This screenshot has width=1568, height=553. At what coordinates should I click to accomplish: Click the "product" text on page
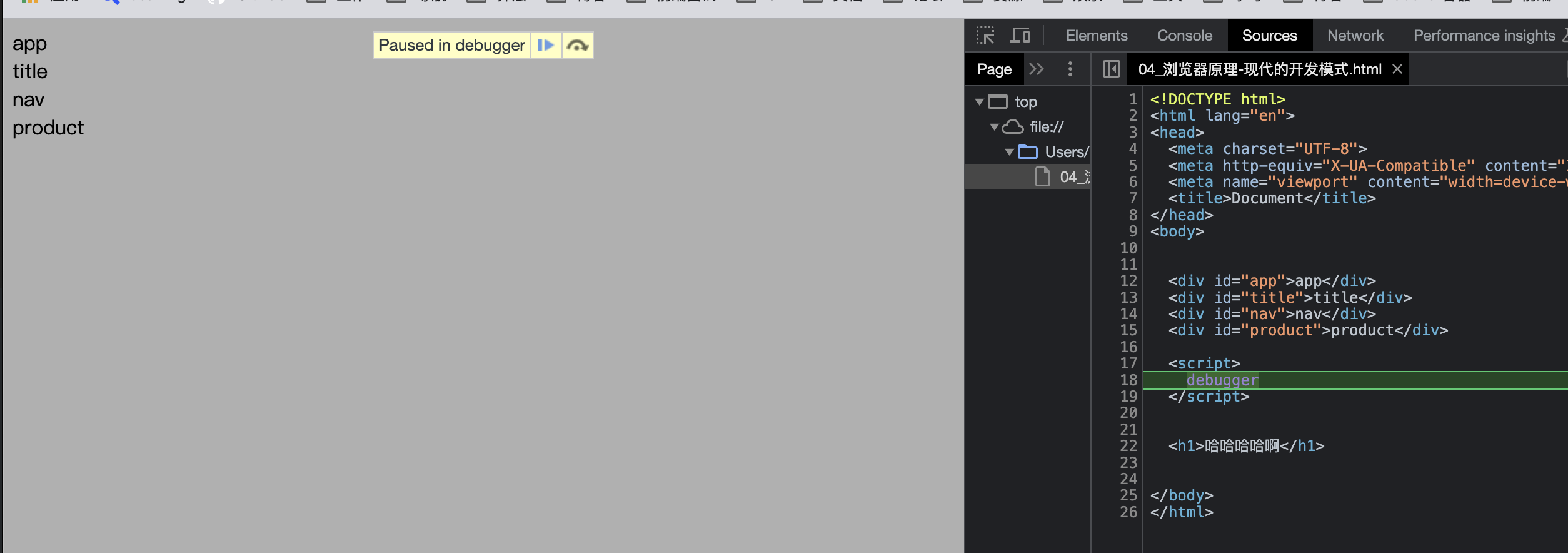pos(48,128)
